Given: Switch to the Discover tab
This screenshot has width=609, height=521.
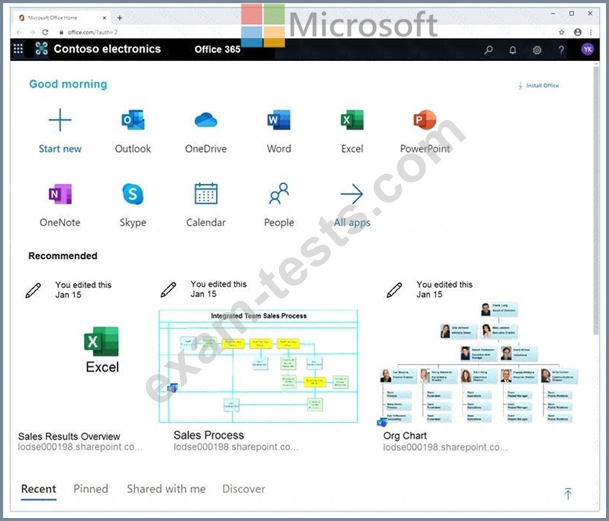Looking at the screenshot, I should 244,489.
